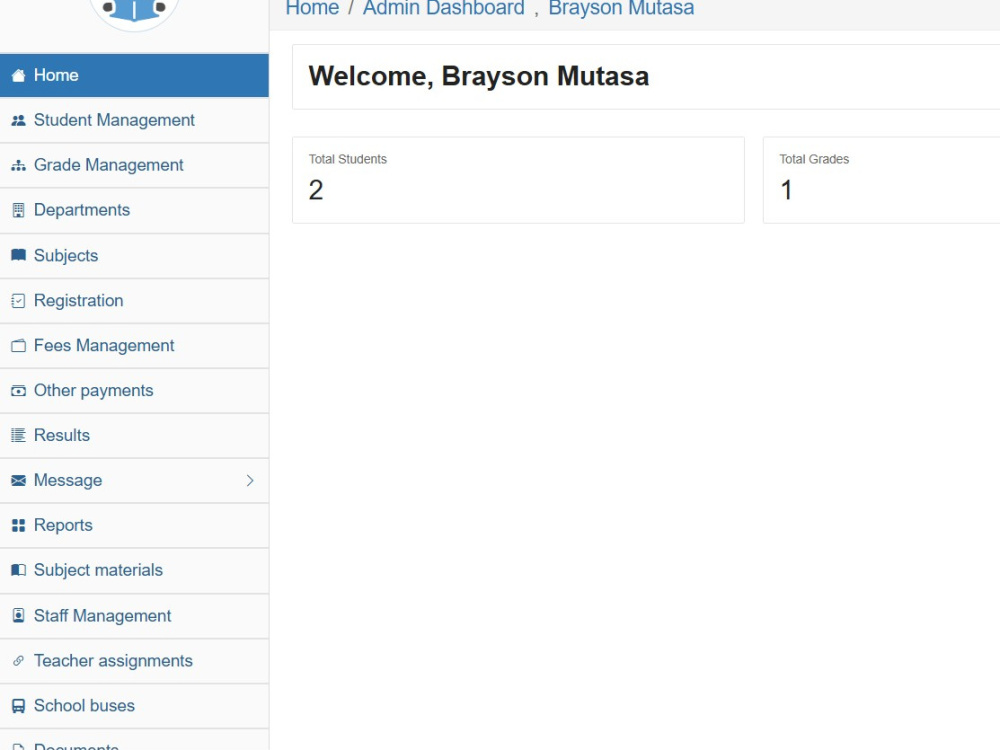Click the Message envelope icon
Image resolution: width=1000 pixels, height=750 pixels.
click(x=18, y=480)
